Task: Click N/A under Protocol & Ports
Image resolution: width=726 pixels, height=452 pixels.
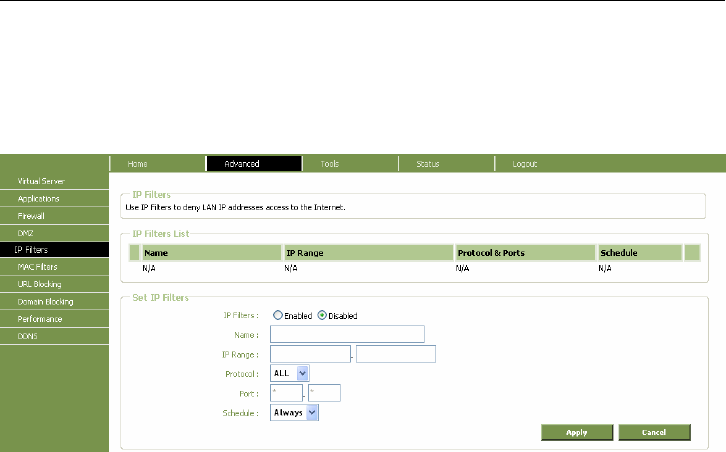Action: [x=463, y=268]
